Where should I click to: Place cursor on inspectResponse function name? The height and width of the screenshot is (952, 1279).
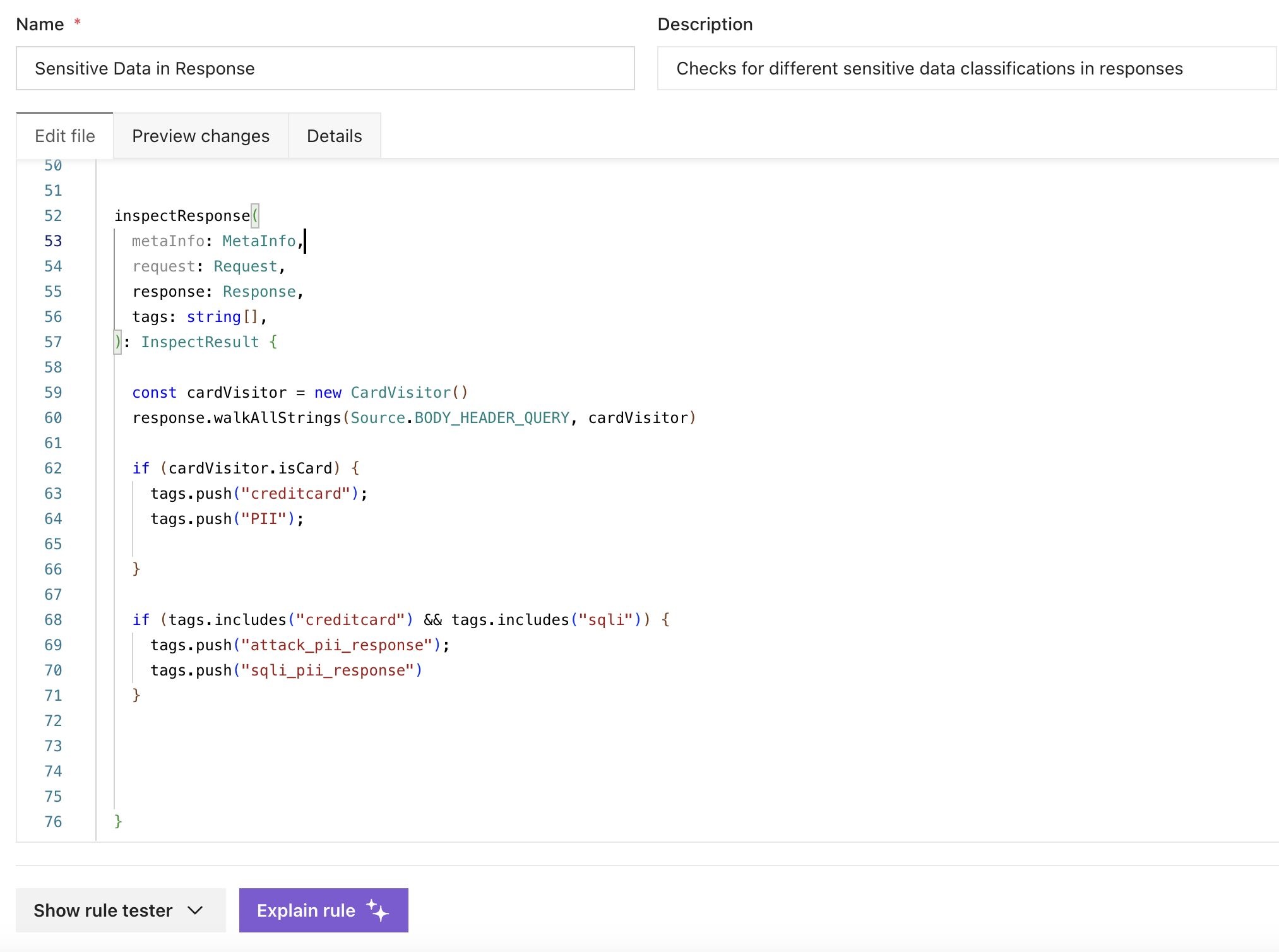click(x=182, y=216)
